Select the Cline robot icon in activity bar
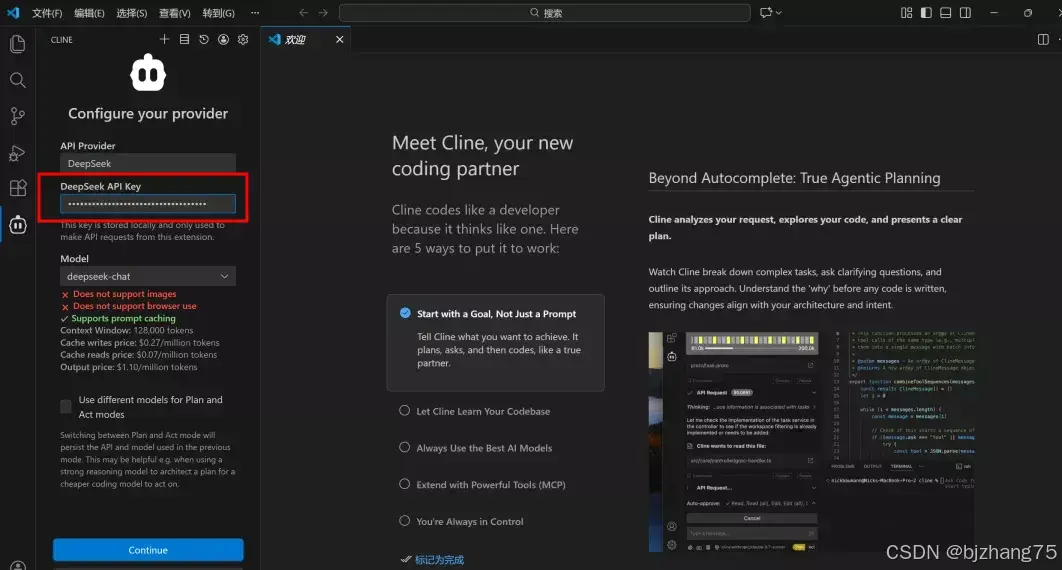Viewport: 1062px width, 570px height. (18, 225)
